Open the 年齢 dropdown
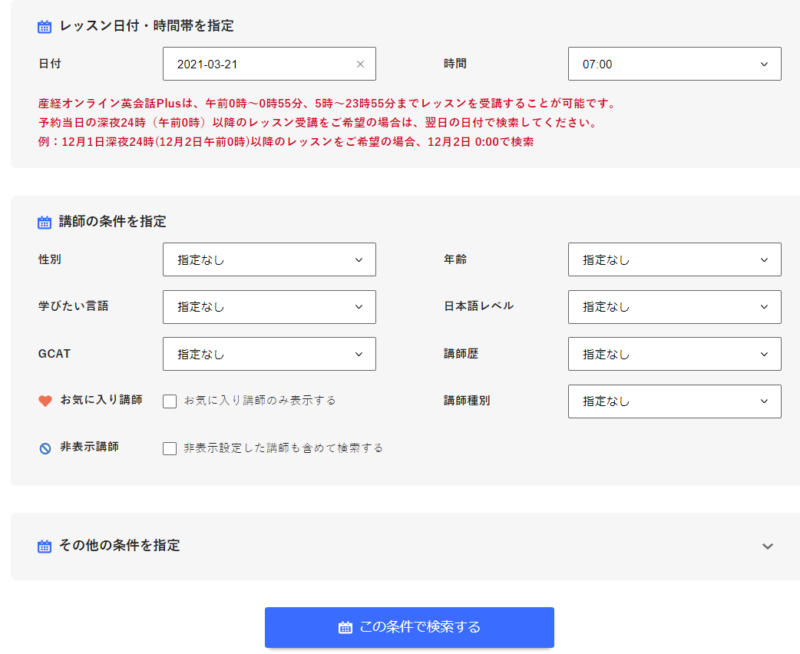The height and width of the screenshot is (654, 800). 674,259
